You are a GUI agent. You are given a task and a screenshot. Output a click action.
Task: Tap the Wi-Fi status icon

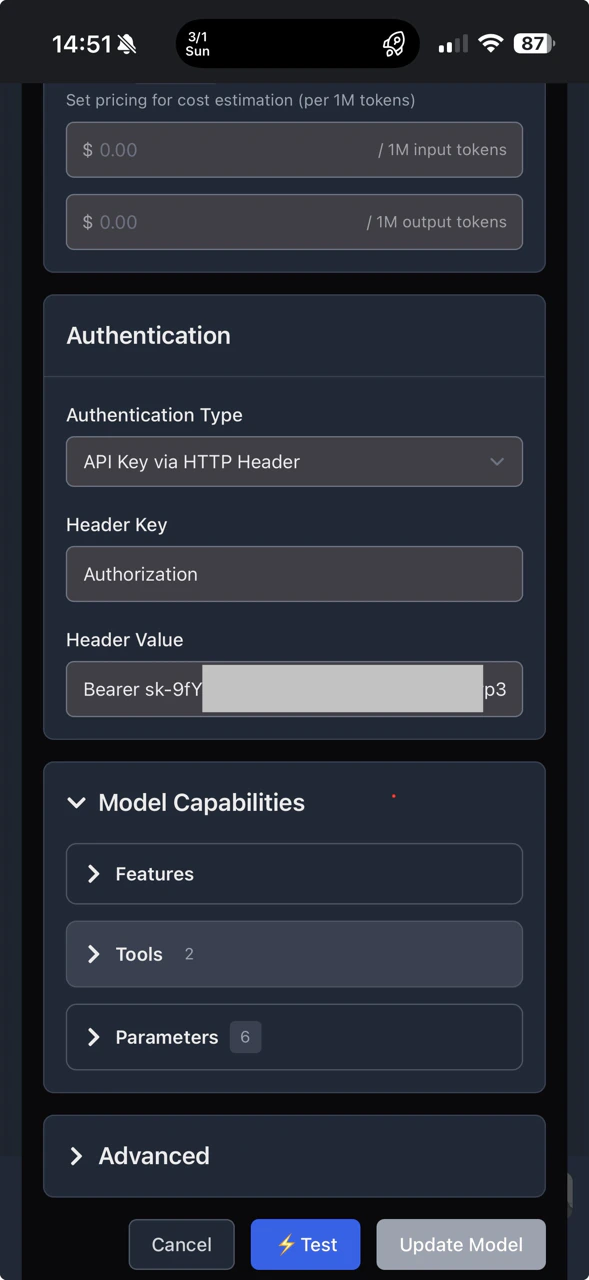489,43
